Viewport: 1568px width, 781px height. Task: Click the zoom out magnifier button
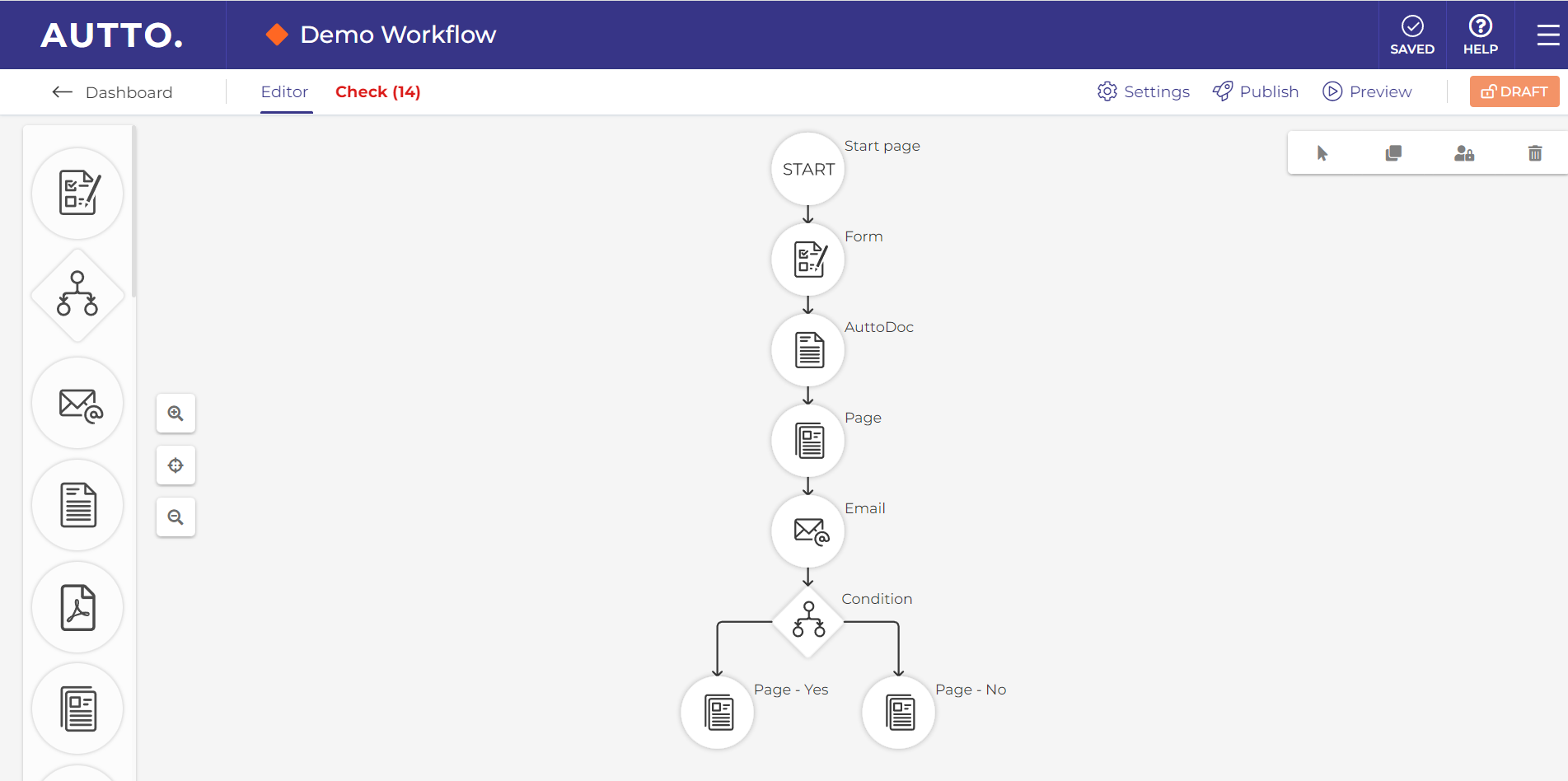(176, 517)
